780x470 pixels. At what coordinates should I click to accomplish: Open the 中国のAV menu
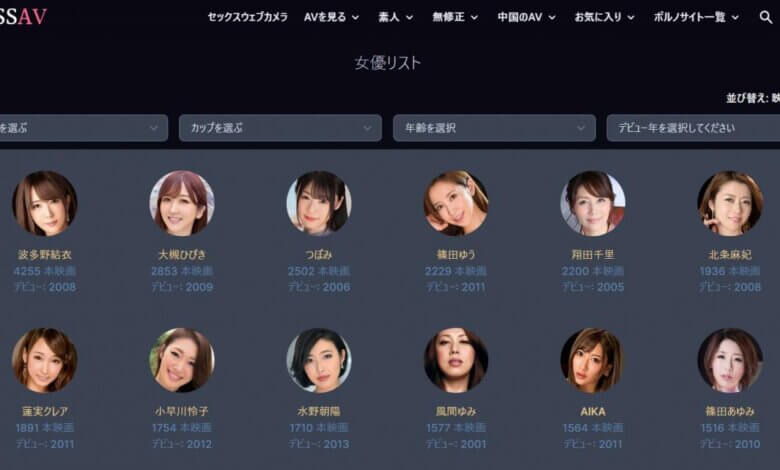(x=526, y=17)
